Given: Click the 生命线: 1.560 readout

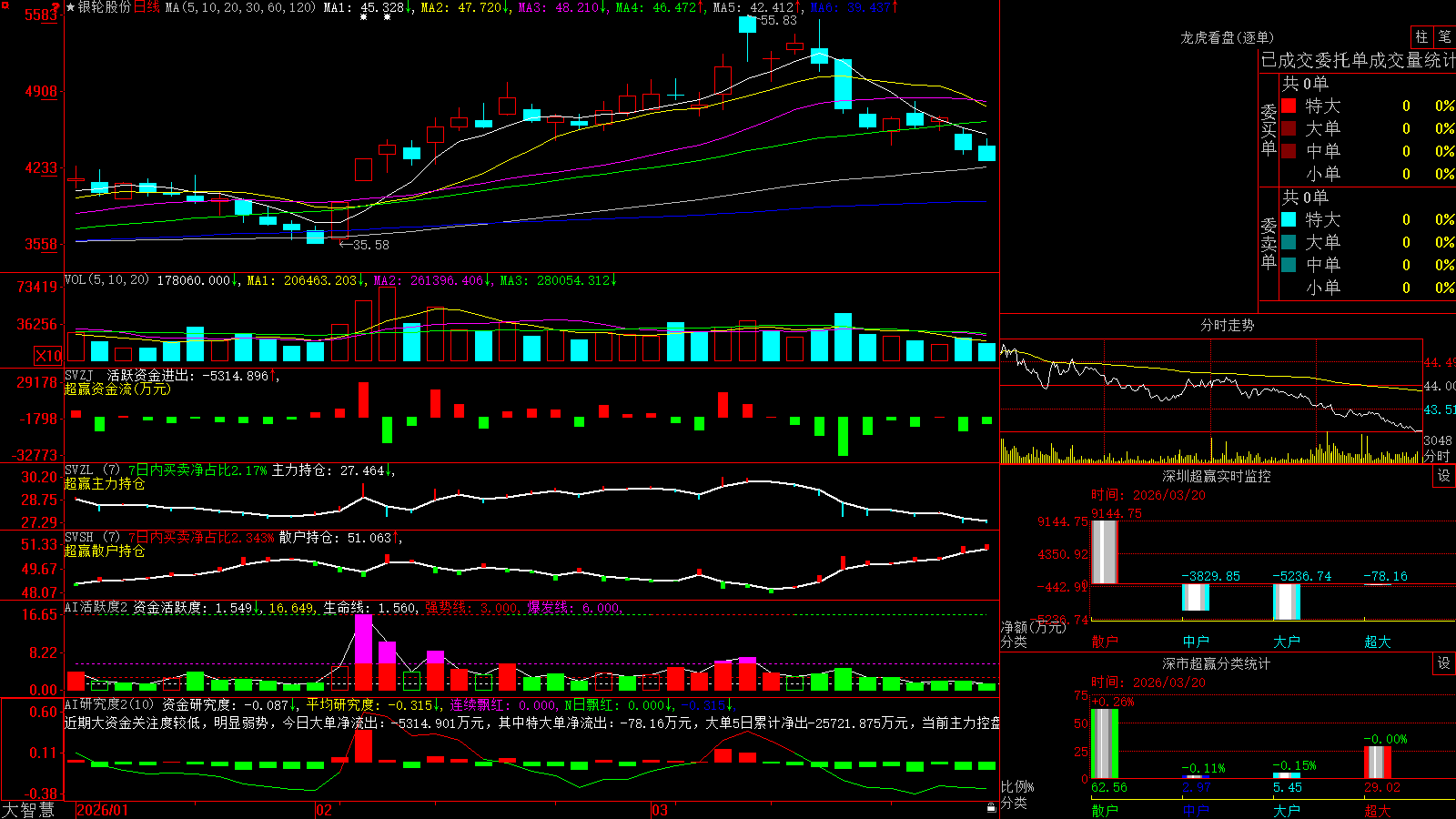Looking at the screenshot, I should point(370,608).
